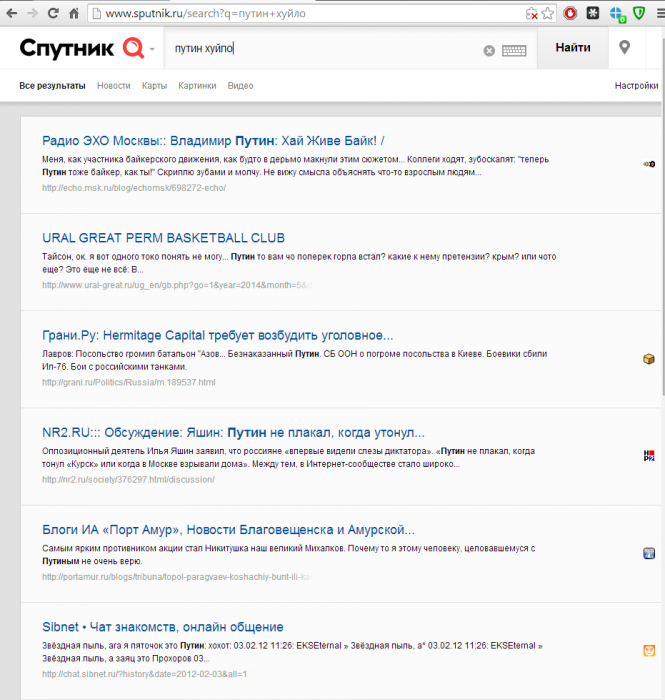Image resolution: width=665 pixels, height=700 pixels.
Task: Click the browser address bar URL
Action: coord(205,13)
